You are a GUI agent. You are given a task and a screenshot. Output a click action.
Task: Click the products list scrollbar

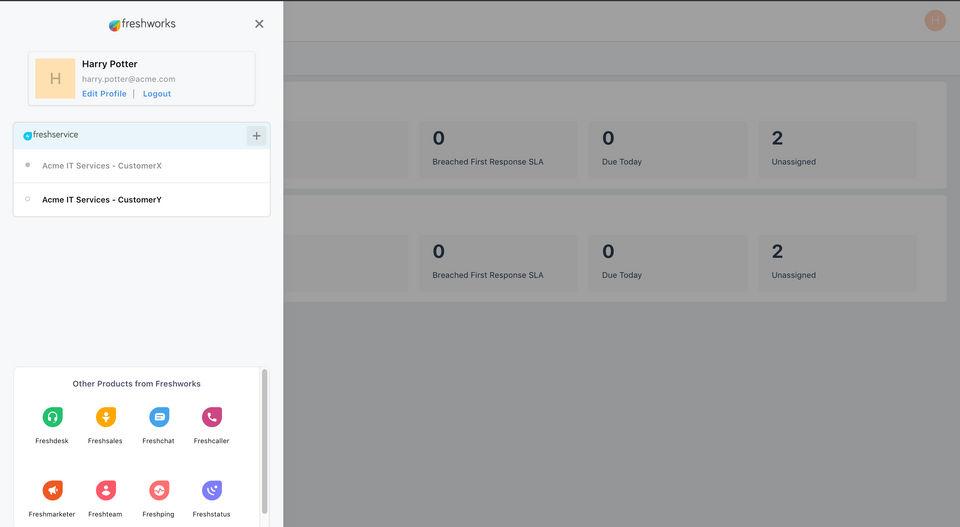coord(264,441)
